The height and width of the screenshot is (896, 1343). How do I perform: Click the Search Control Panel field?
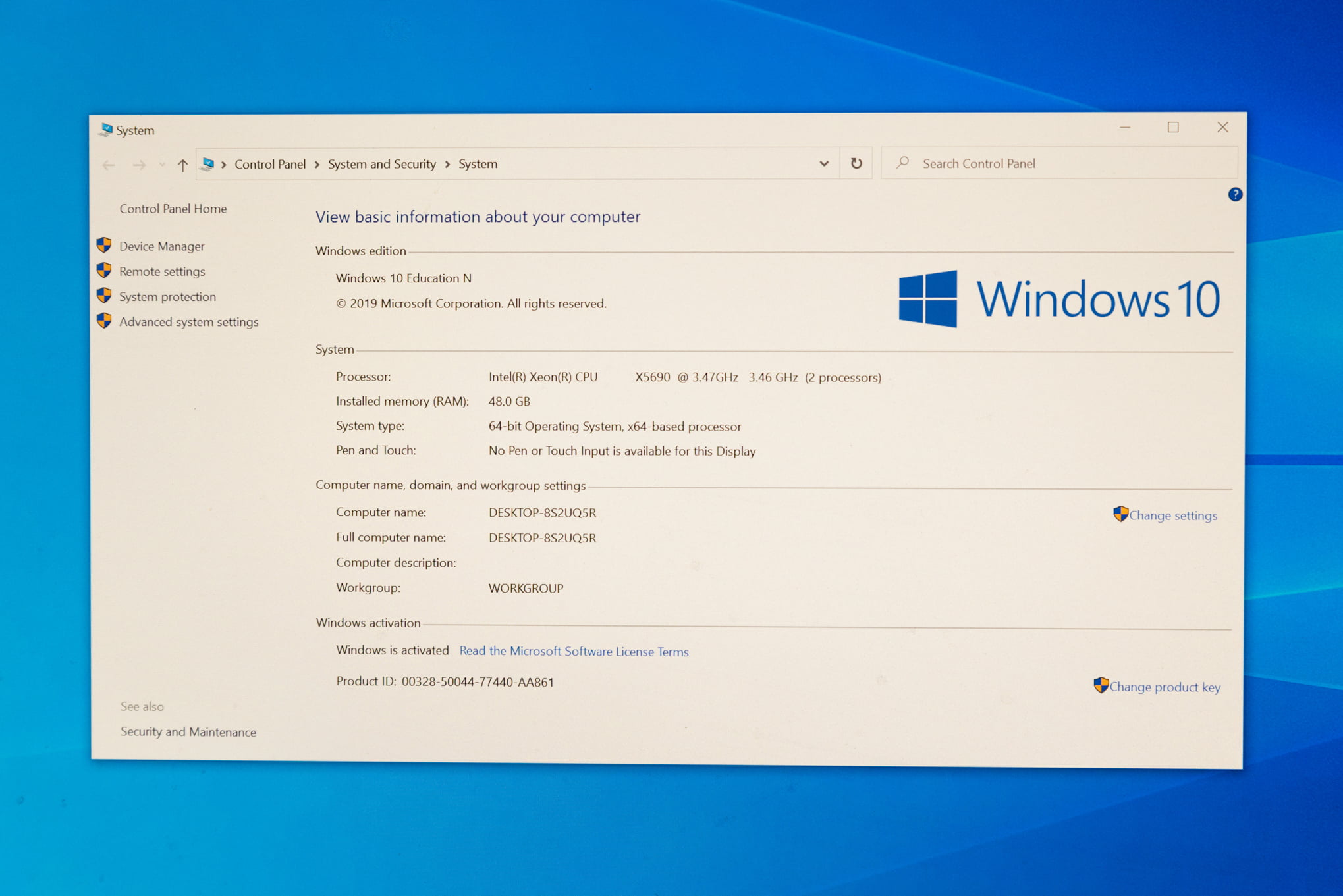click(1065, 162)
